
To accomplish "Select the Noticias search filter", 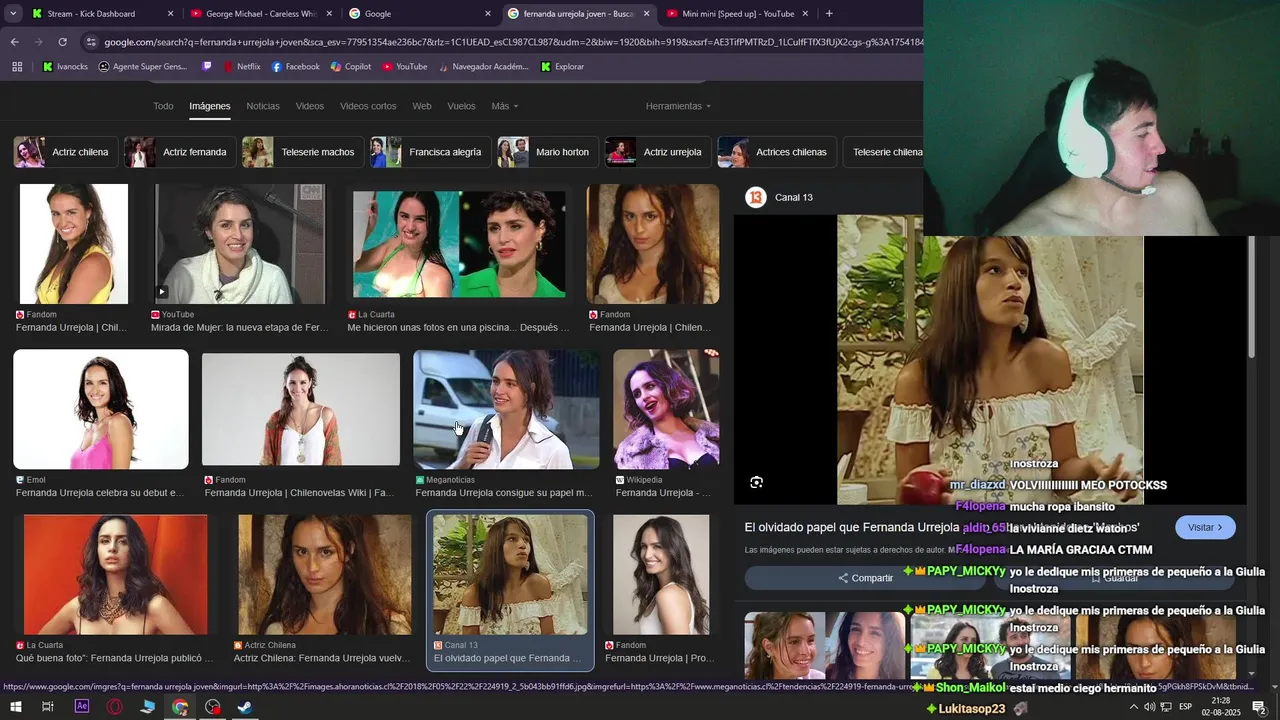I will click(263, 106).
